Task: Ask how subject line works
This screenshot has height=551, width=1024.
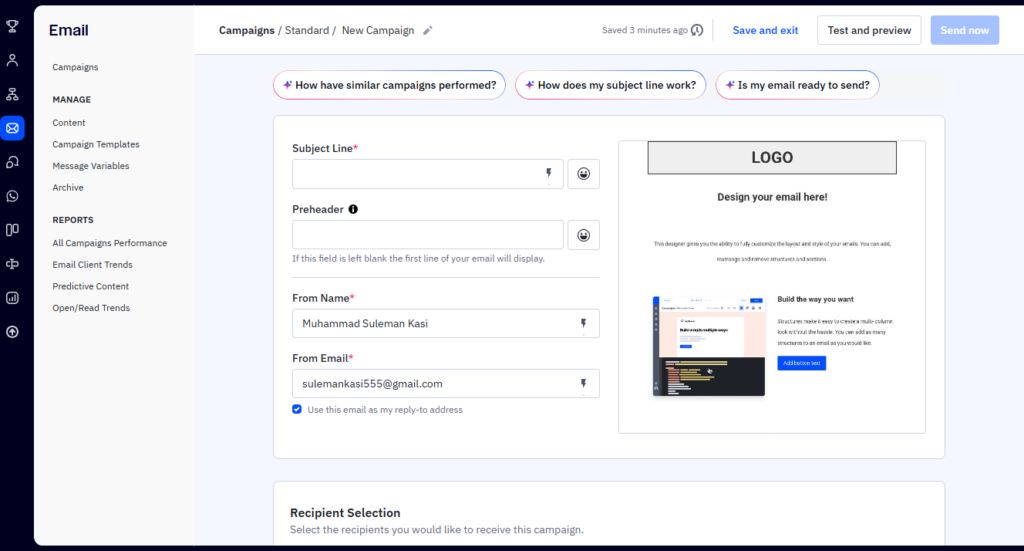Action: [x=611, y=85]
